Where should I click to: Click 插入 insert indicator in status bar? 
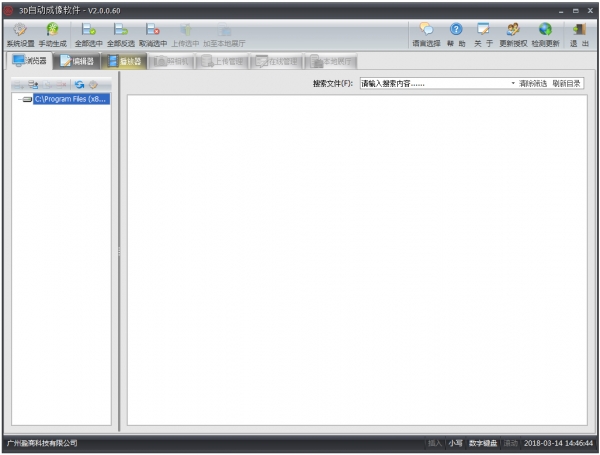(435, 443)
